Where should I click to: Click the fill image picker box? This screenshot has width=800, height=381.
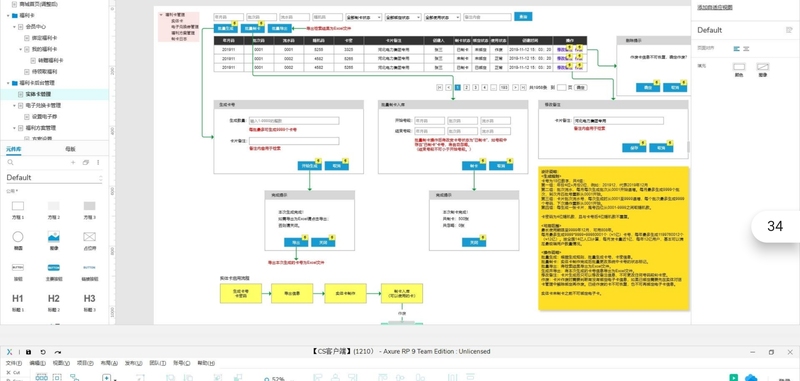pyautogui.click(x=762, y=67)
